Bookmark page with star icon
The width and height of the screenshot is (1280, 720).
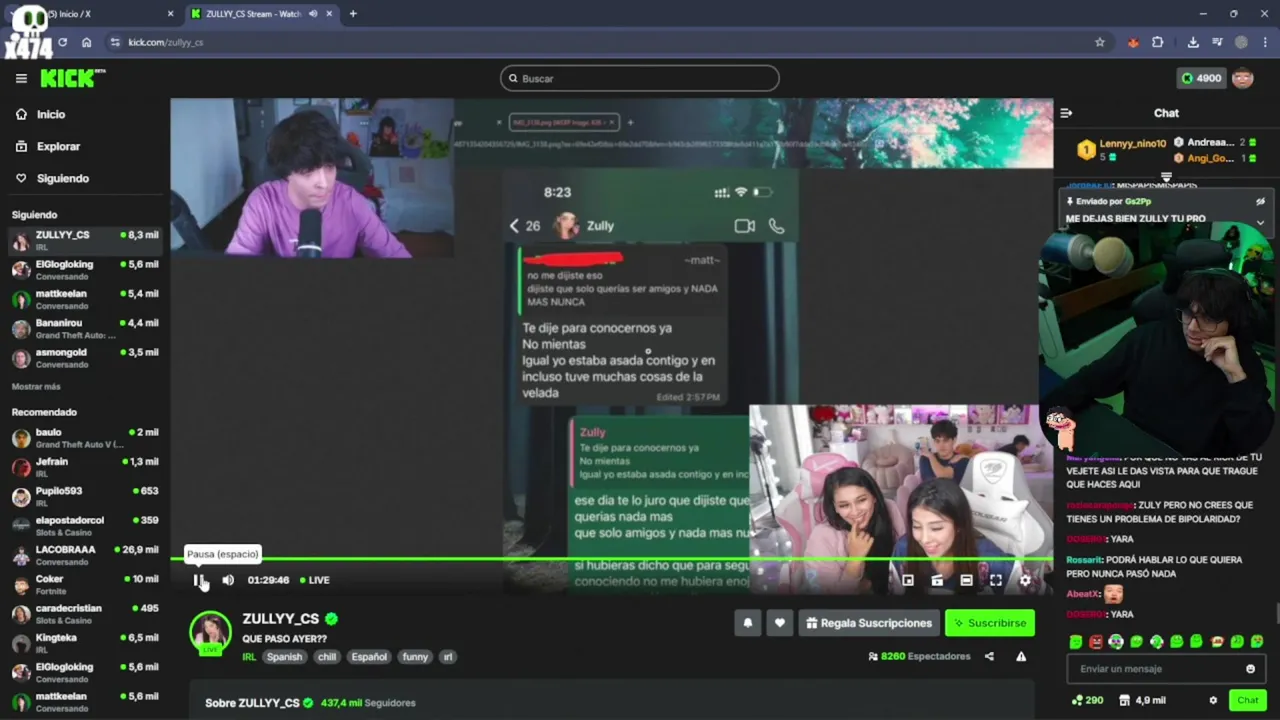[x=1100, y=42]
